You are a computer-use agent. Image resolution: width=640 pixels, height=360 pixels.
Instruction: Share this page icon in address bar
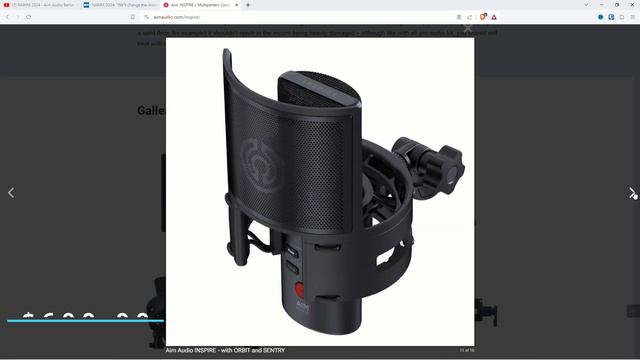click(x=470, y=17)
